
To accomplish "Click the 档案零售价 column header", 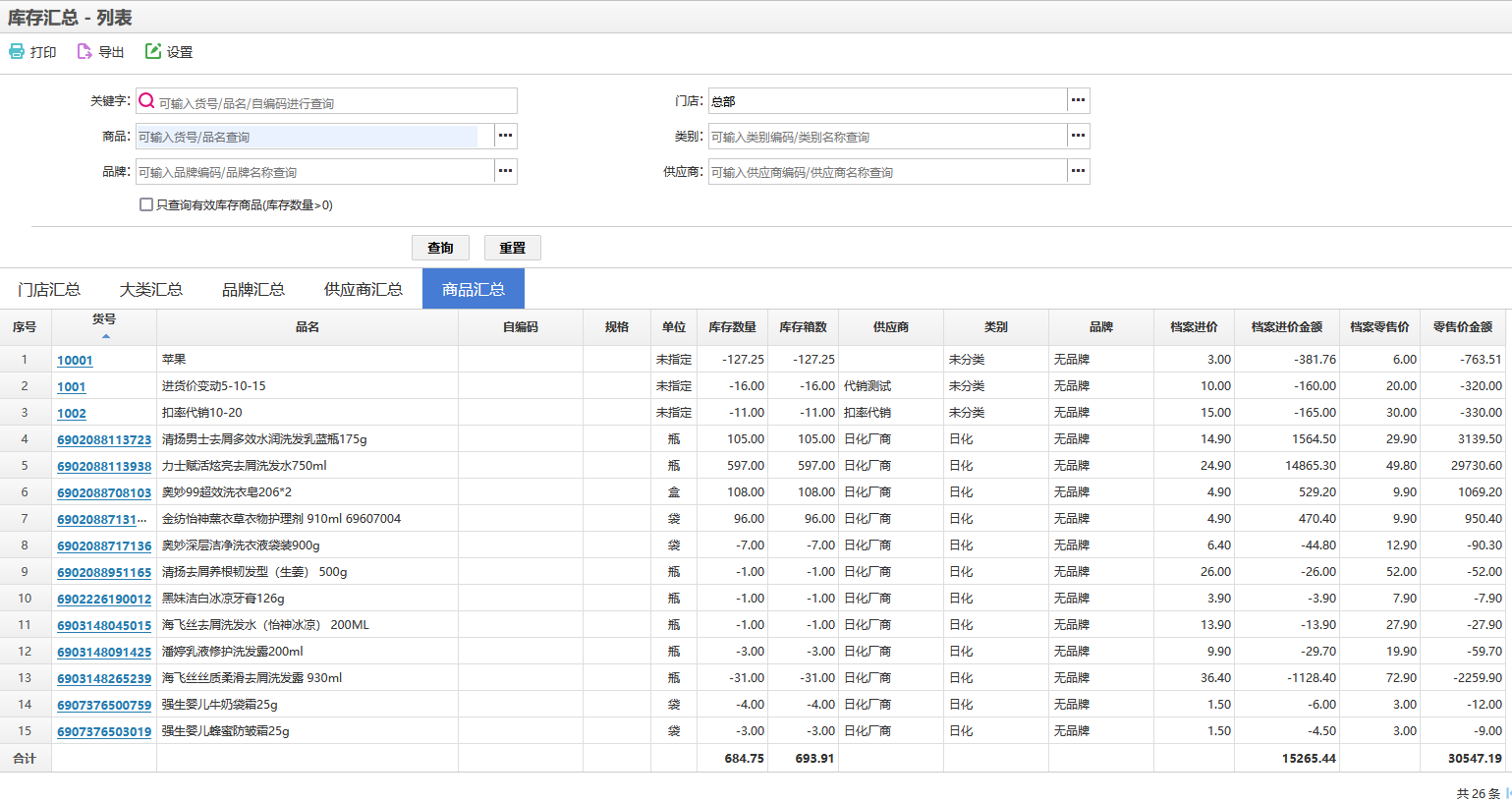I will (1379, 327).
